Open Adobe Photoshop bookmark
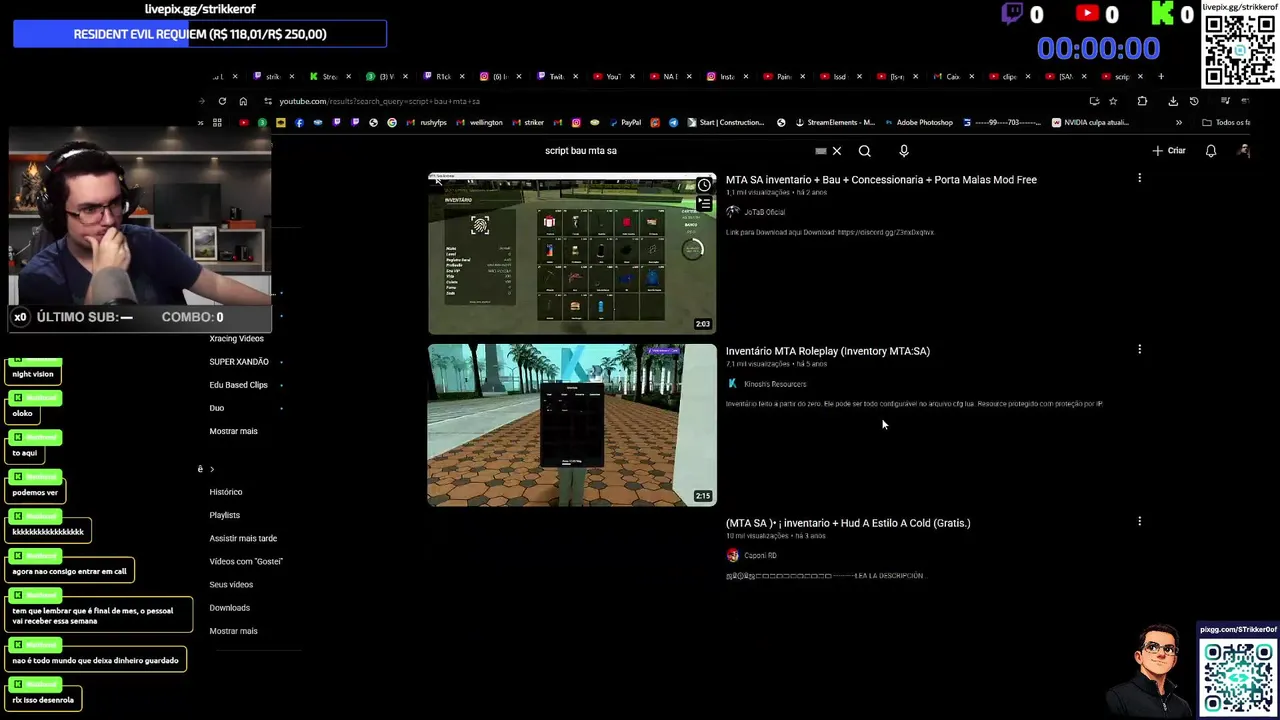This screenshot has height=720, width=1280. point(918,123)
